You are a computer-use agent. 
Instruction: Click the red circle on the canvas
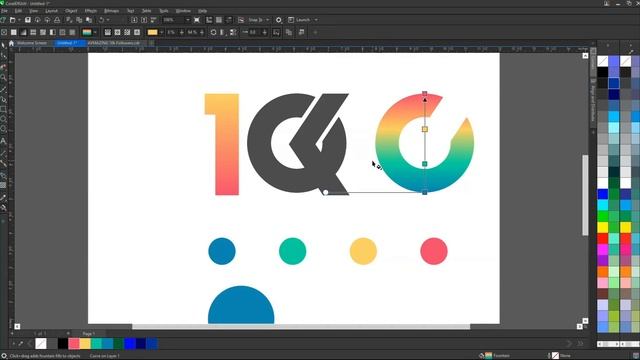point(434,251)
